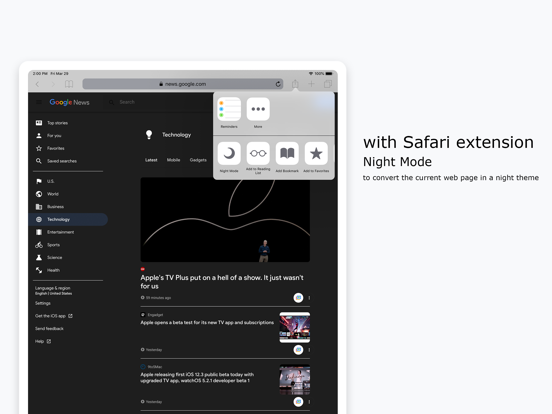Open more options for iOS 12.3 story

309,402
